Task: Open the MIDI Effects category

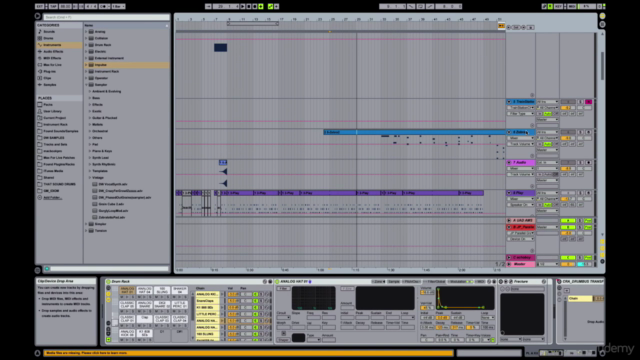Action: (52, 58)
